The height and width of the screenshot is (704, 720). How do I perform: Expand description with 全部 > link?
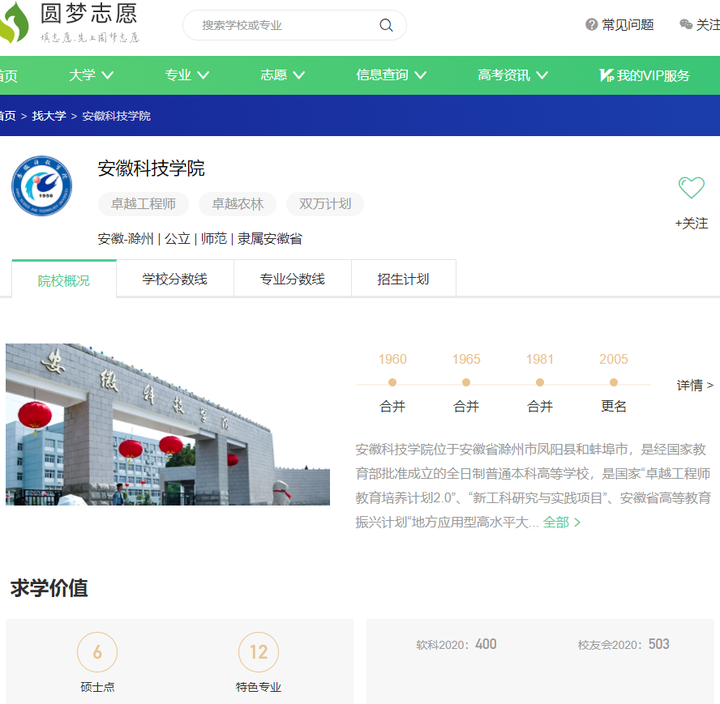pyautogui.click(x=562, y=522)
